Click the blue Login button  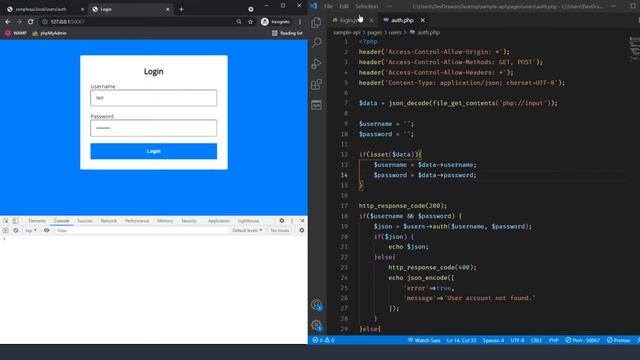pos(153,151)
